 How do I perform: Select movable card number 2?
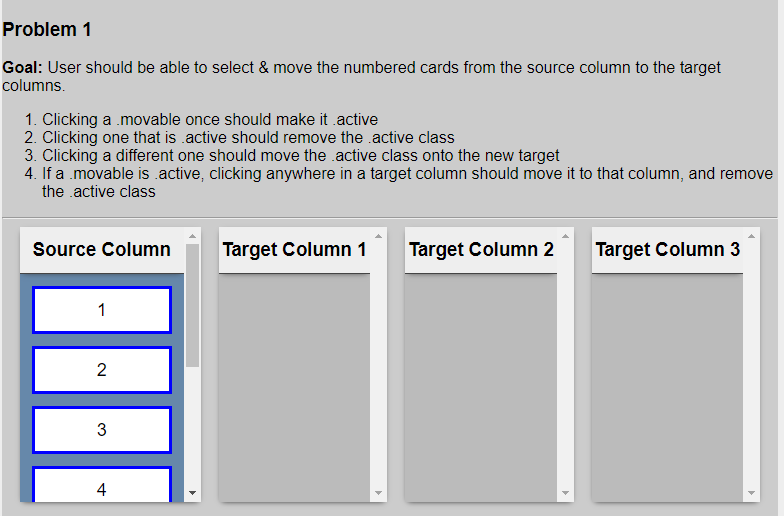coord(102,370)
